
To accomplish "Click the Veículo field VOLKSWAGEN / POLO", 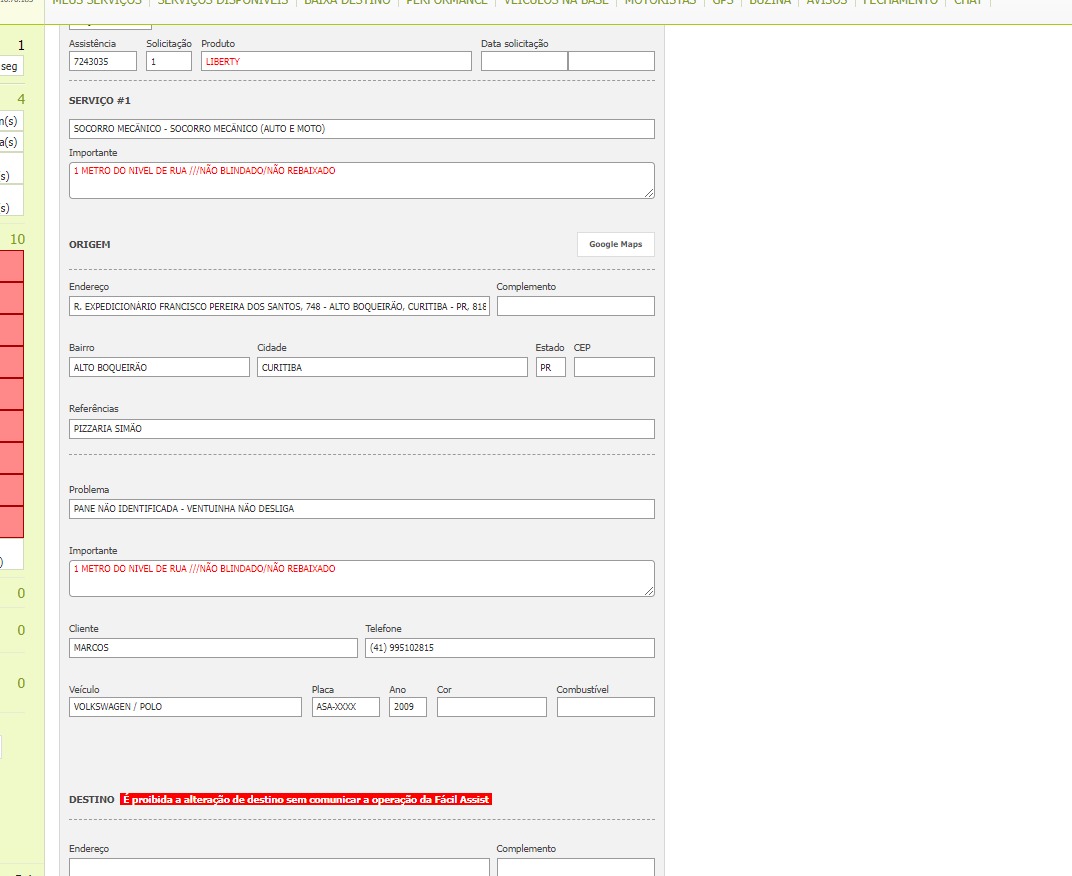I will (185, 707).
